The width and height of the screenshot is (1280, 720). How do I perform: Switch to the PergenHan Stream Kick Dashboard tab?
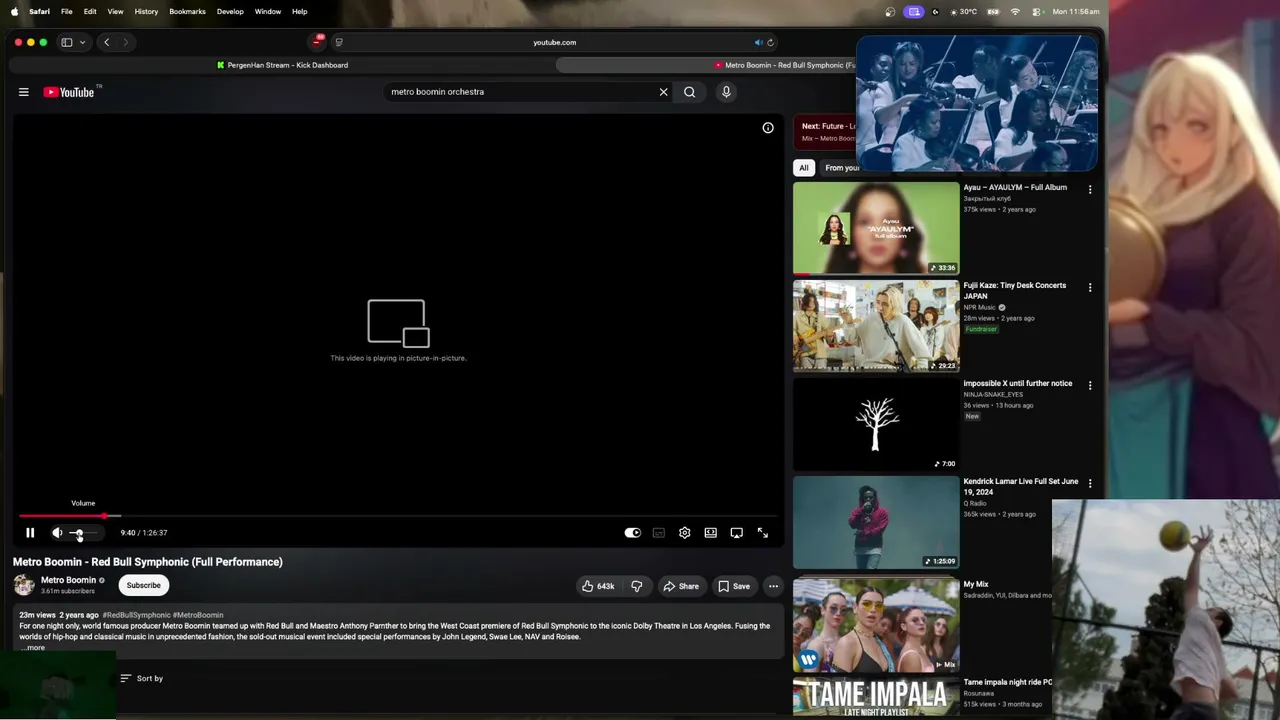point(282,65)
